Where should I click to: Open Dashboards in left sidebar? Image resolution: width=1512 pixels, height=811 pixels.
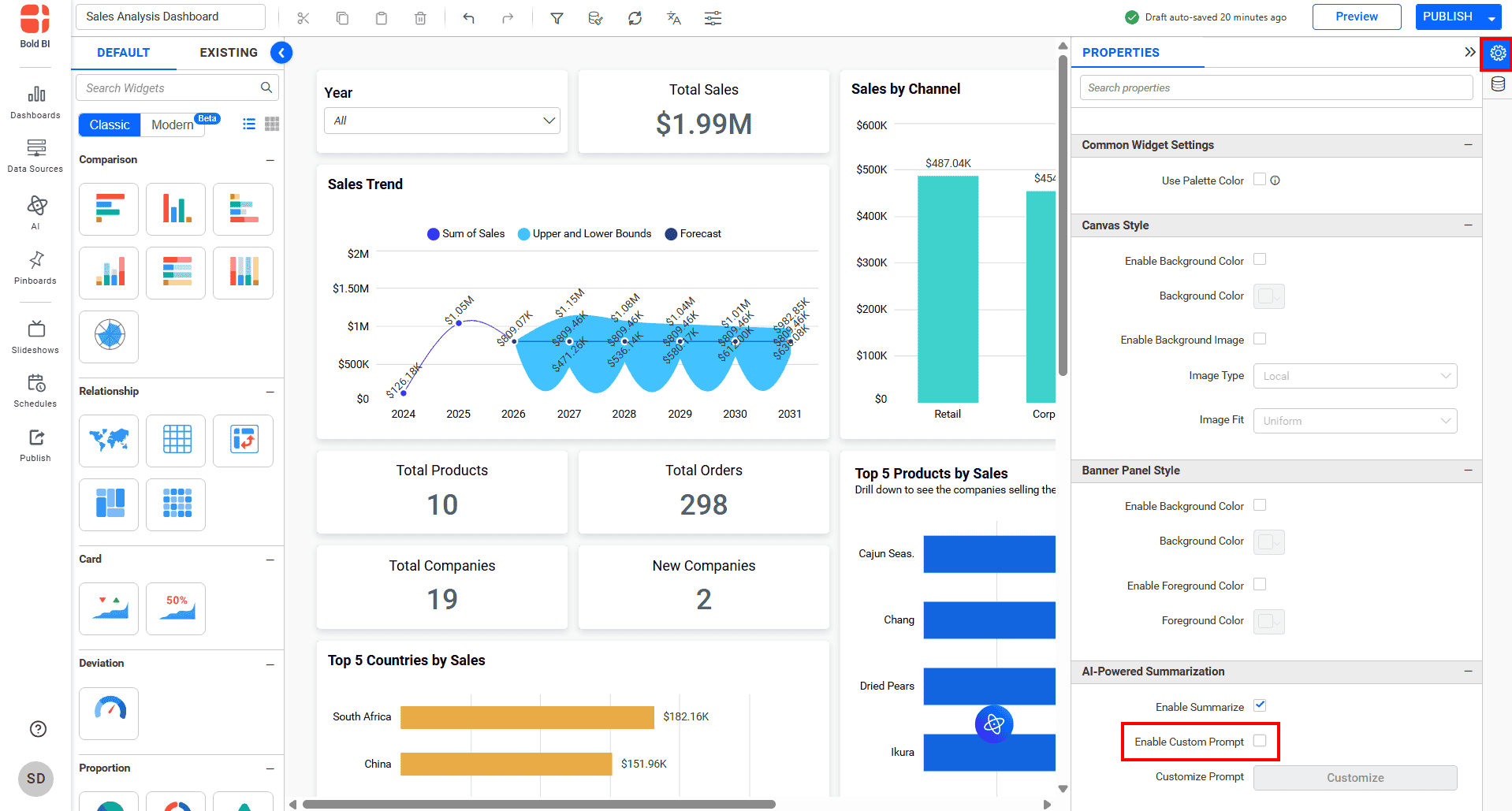pos(35,102)
